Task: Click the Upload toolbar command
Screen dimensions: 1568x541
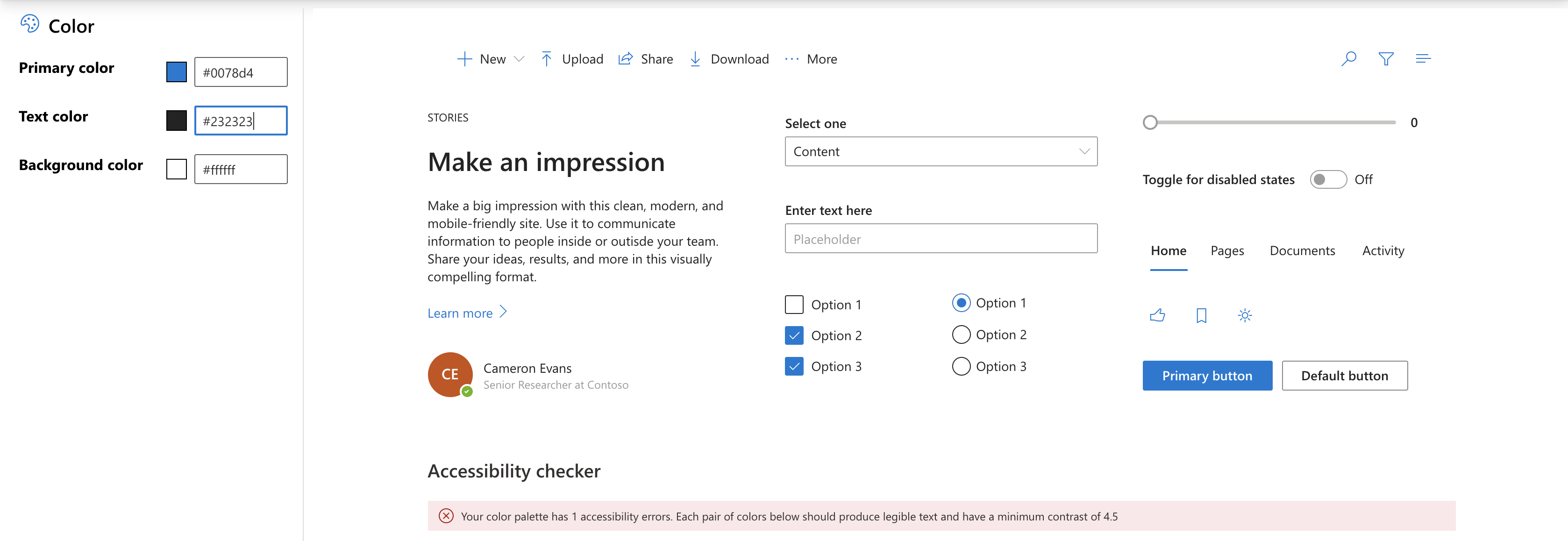Action: click(x=571, y=59)
